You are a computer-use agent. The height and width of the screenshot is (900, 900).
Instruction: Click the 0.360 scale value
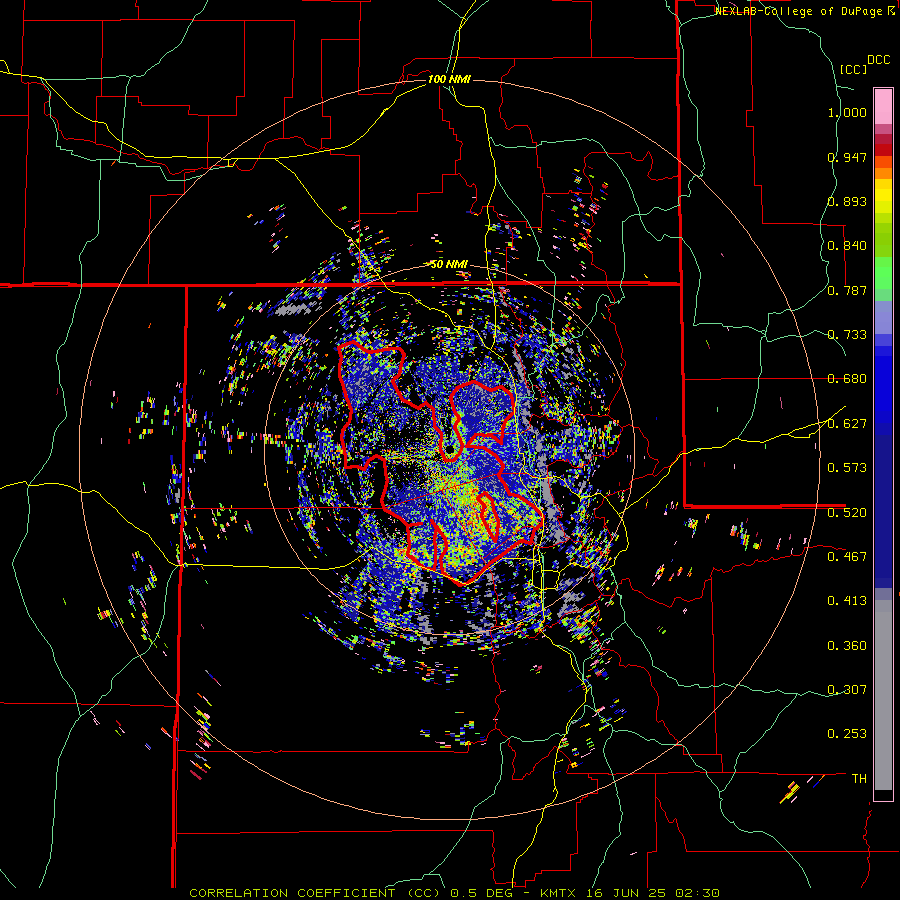[x=847, y=646]
